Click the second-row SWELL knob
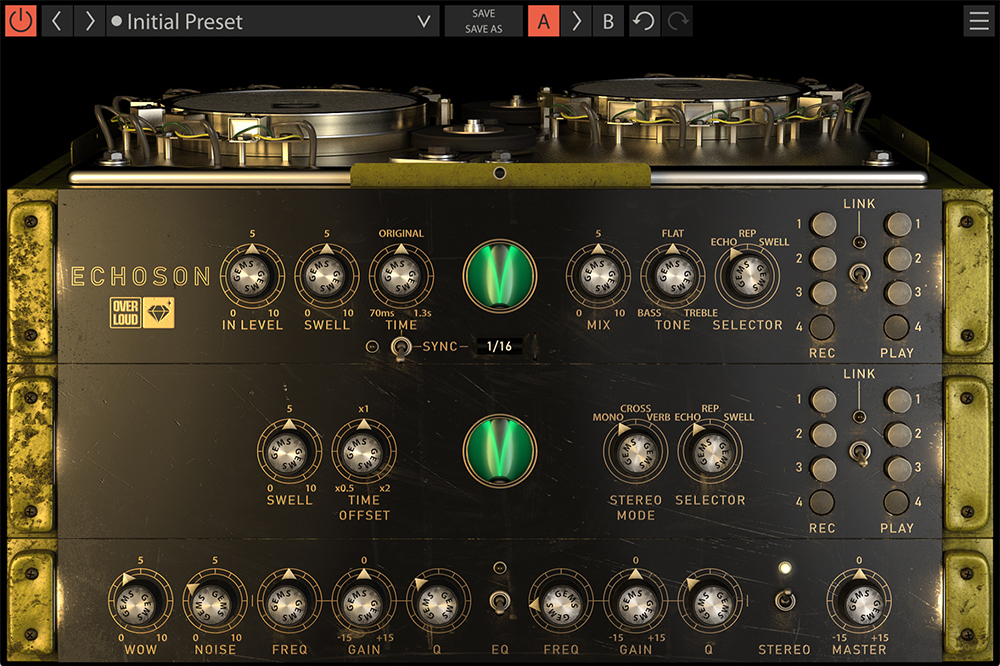 [x=290, y=452]
